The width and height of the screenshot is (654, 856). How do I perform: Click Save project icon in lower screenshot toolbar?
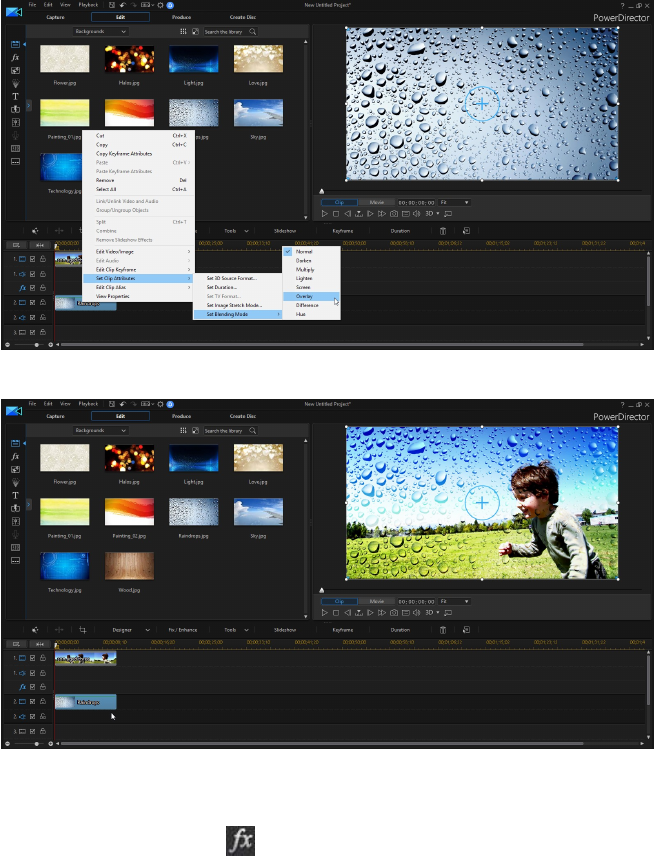[x=111, y=404]
